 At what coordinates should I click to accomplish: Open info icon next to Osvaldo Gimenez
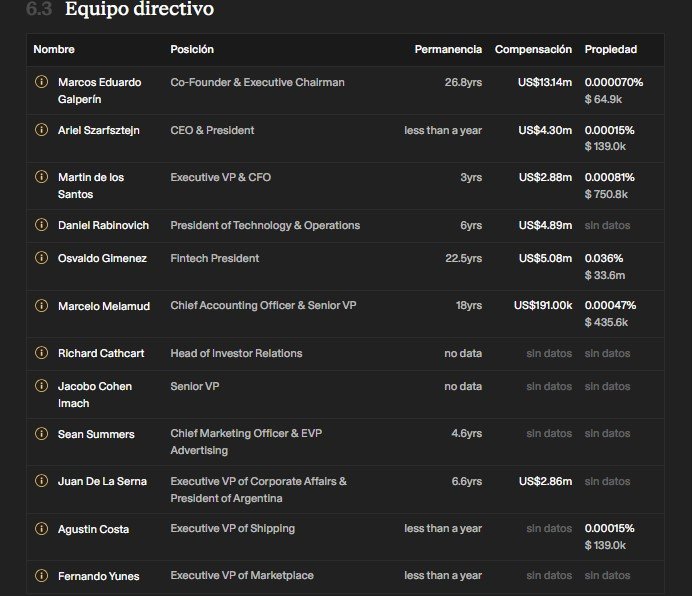coord(41,257)
